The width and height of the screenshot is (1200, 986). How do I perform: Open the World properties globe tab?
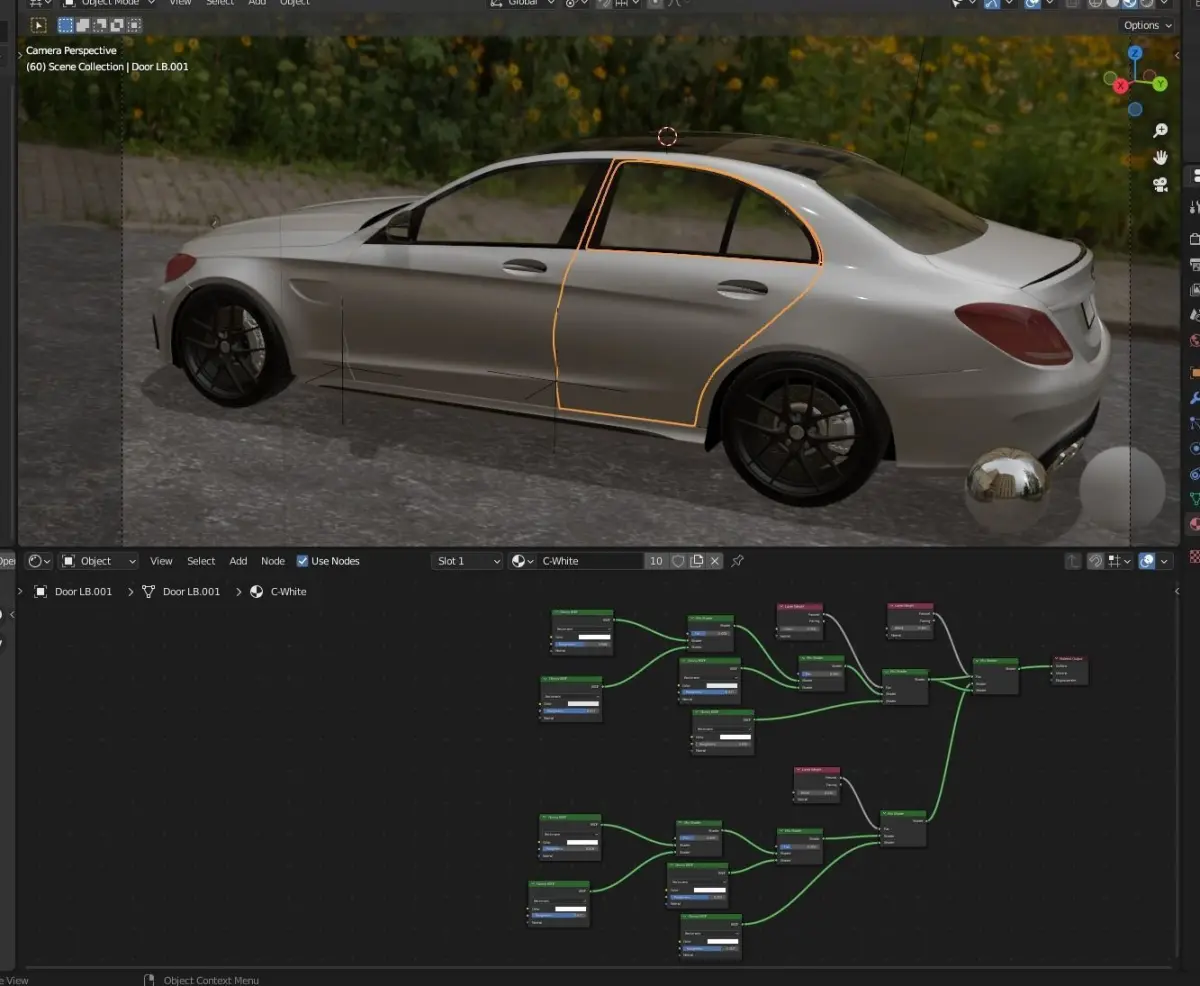tap(1193, 340)
